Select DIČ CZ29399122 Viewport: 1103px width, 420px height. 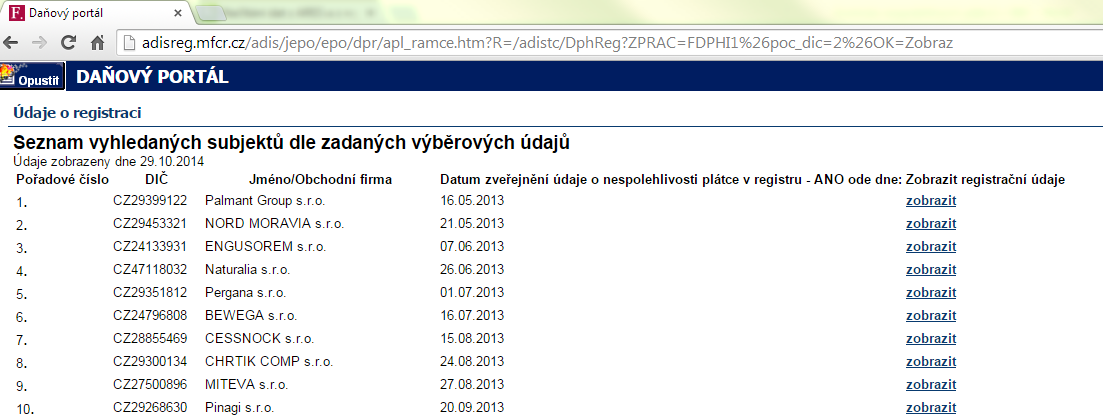(x=150, y=201)
